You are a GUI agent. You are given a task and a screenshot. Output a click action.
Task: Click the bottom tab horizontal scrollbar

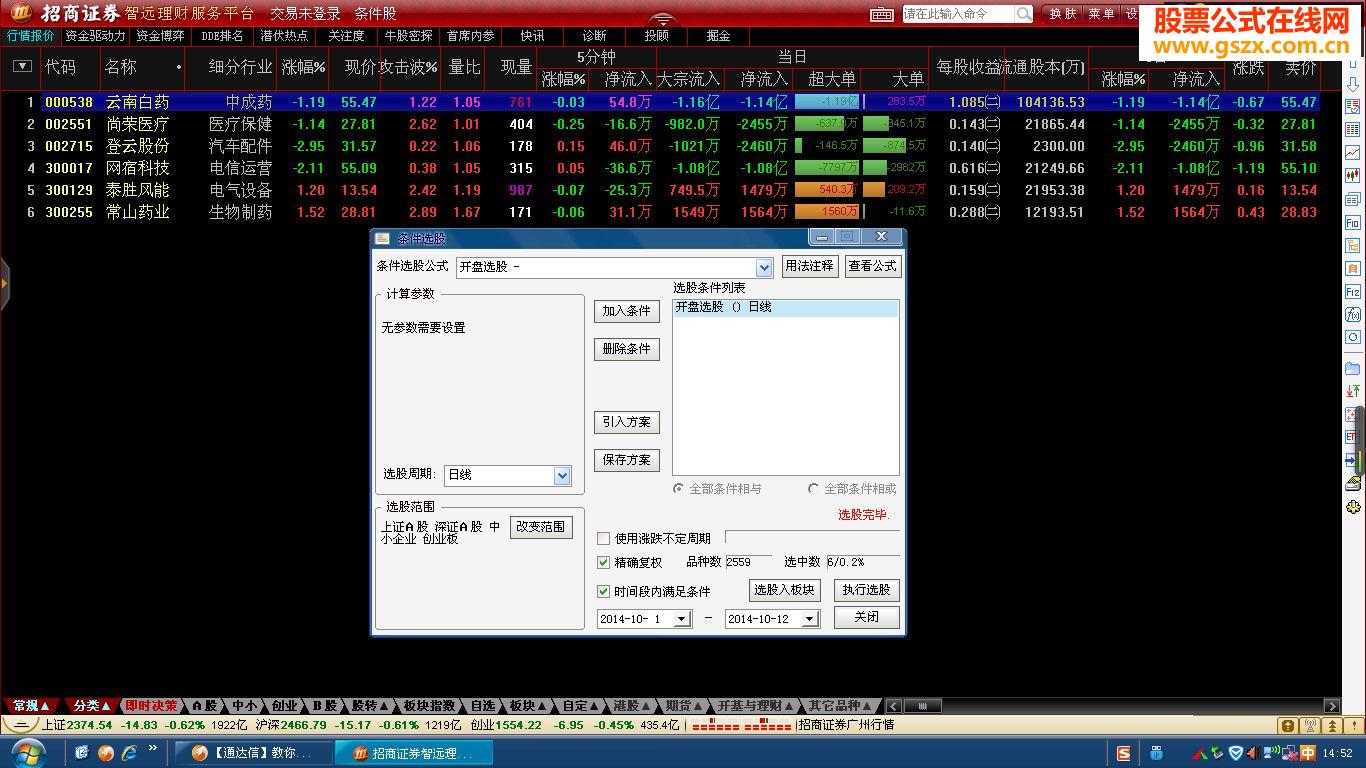pyautogui.click(x=1113, y=706)
